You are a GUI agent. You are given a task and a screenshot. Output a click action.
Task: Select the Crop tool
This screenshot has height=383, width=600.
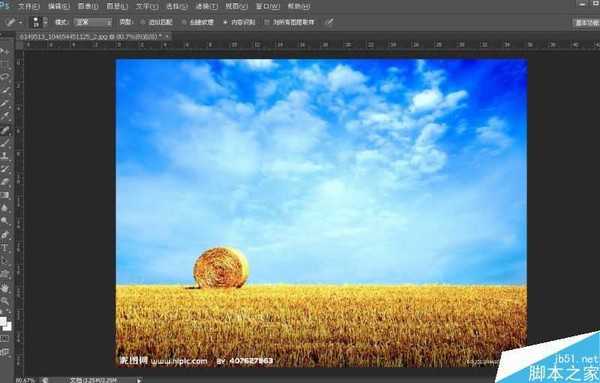[x=5, y=104]
